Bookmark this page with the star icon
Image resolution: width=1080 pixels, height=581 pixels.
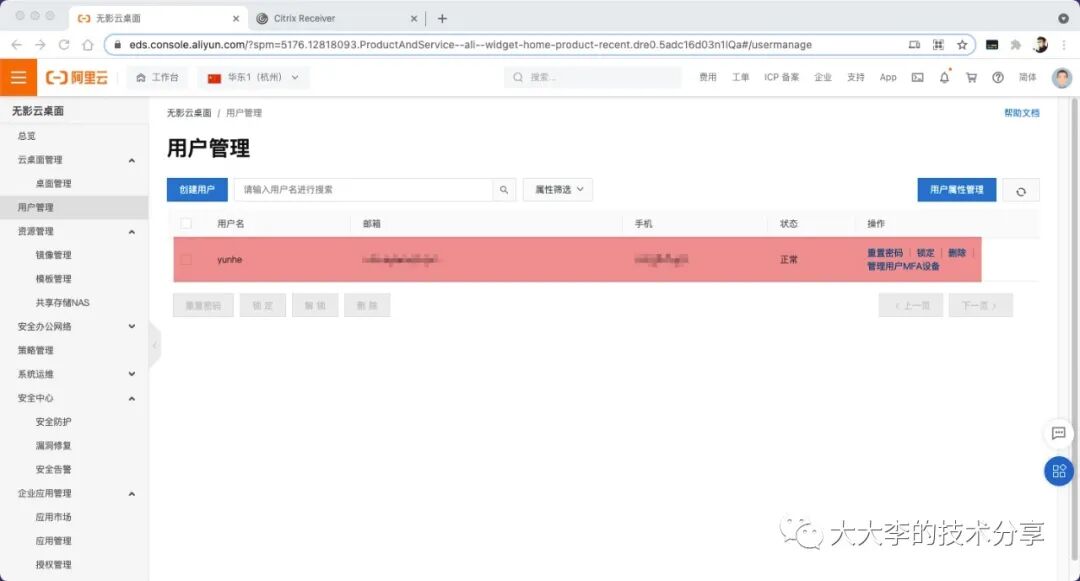(962, 45)
